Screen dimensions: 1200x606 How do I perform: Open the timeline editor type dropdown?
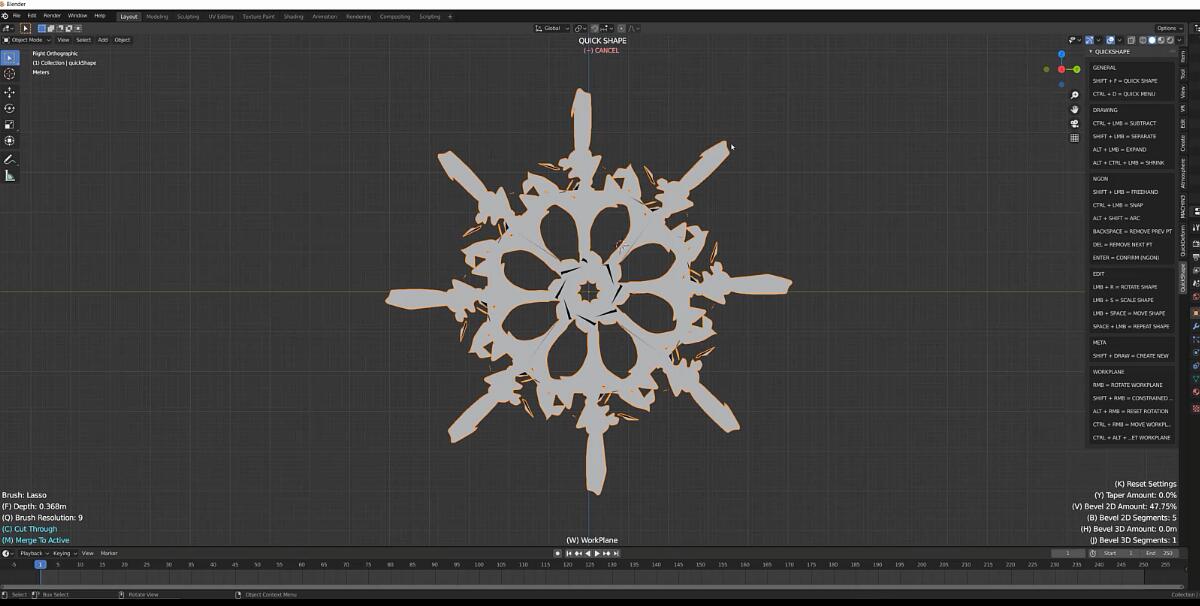coord(8,553)
